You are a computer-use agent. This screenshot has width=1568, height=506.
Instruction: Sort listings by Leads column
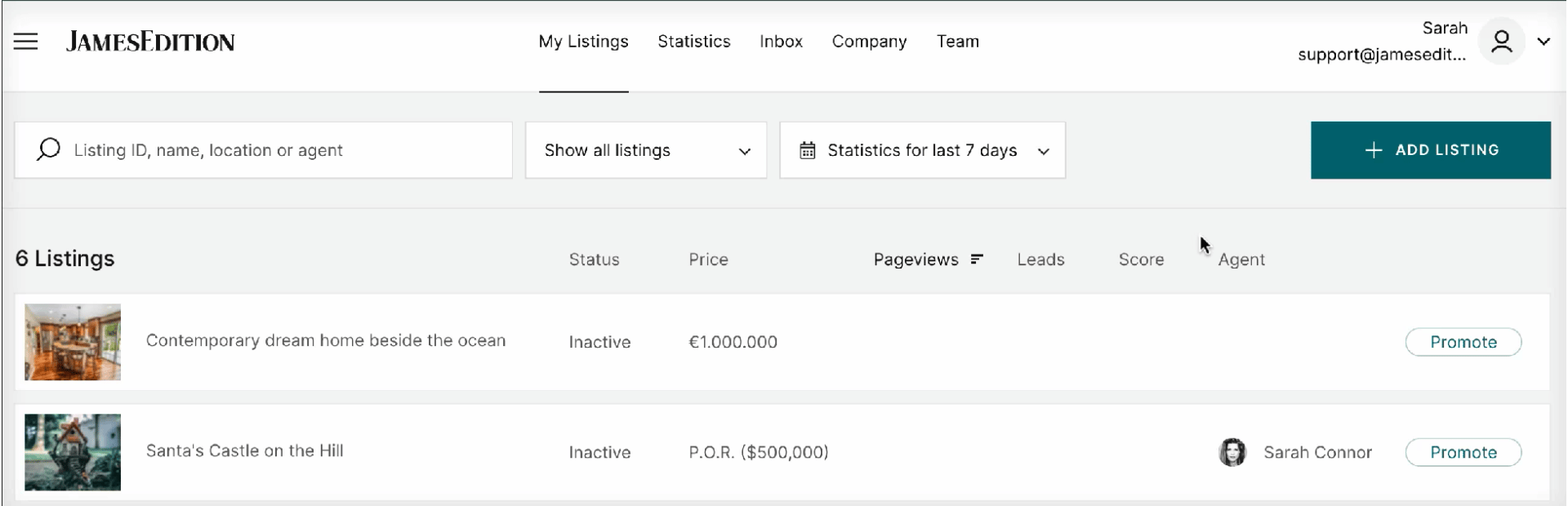click(1040, 260)
